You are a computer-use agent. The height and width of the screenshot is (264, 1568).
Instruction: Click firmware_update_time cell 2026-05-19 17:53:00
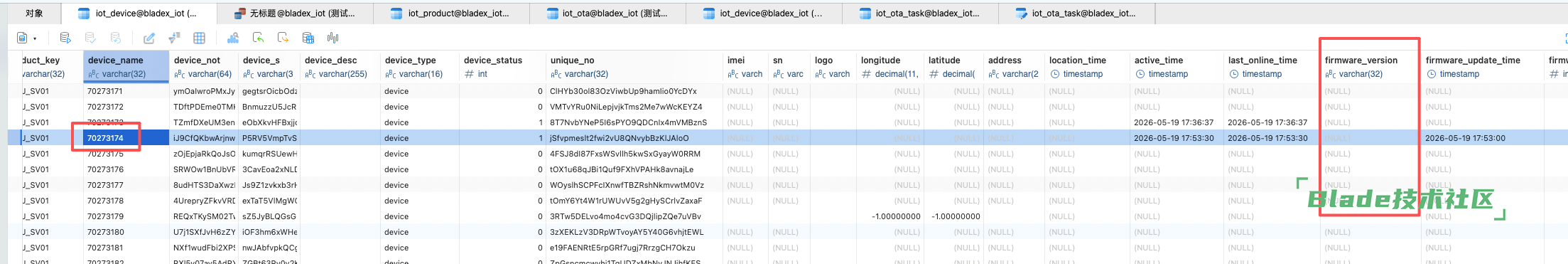coord(1482,138)
